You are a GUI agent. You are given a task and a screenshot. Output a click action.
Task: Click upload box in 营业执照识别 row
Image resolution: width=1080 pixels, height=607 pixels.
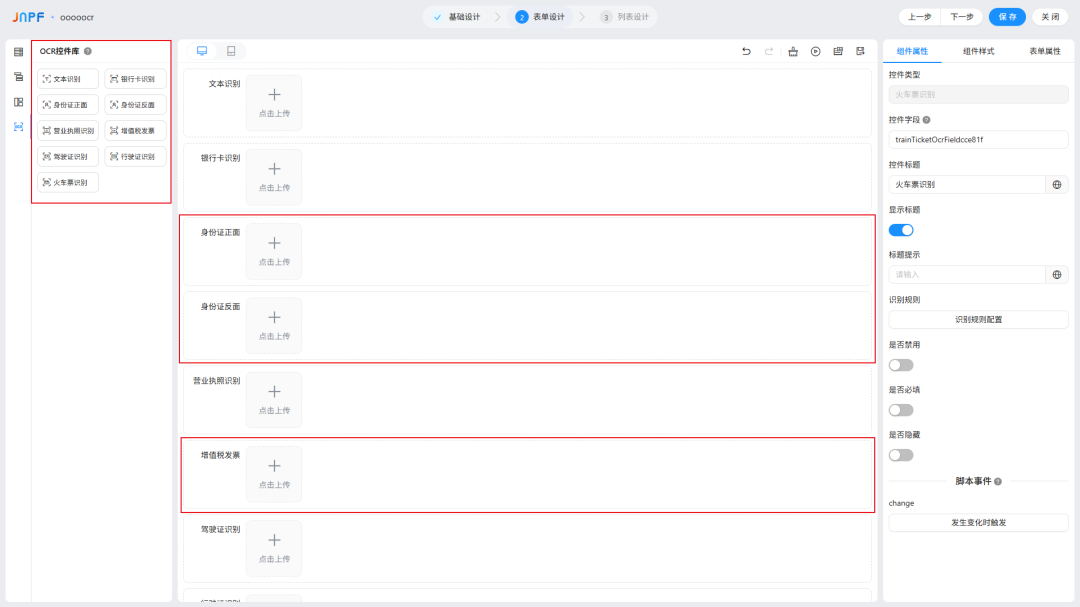pyautogui.click(x=274, y=400)
